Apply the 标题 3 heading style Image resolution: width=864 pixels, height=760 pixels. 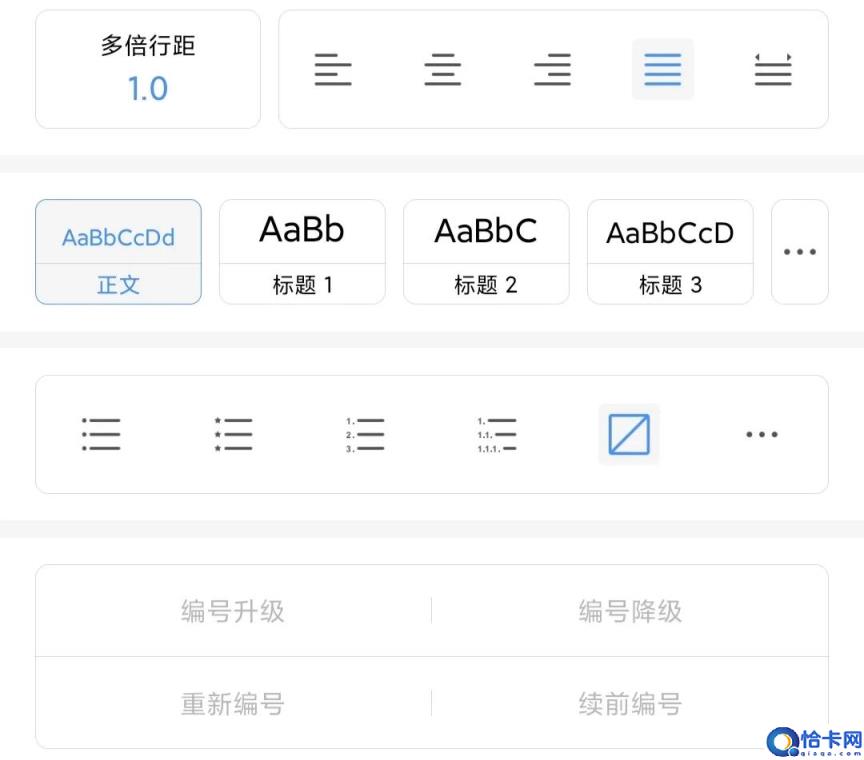[x=670, y=251]
